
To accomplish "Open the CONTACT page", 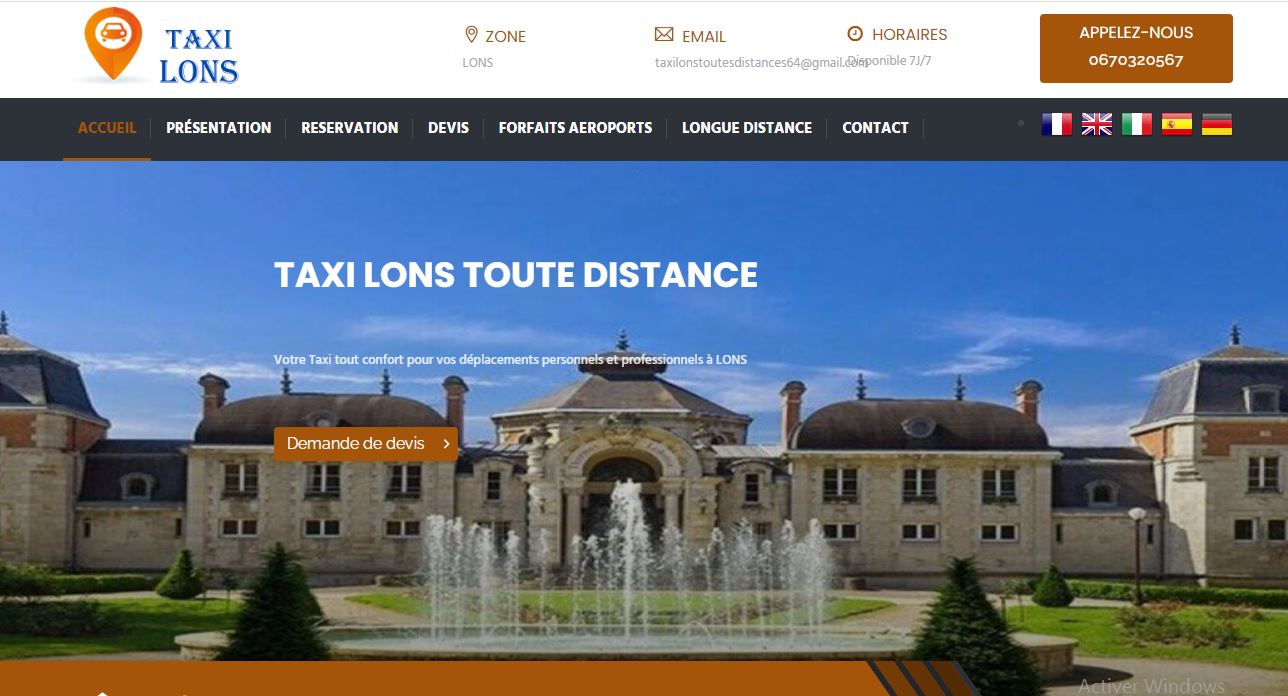I will pyautogui.click(x=875, y=128).
